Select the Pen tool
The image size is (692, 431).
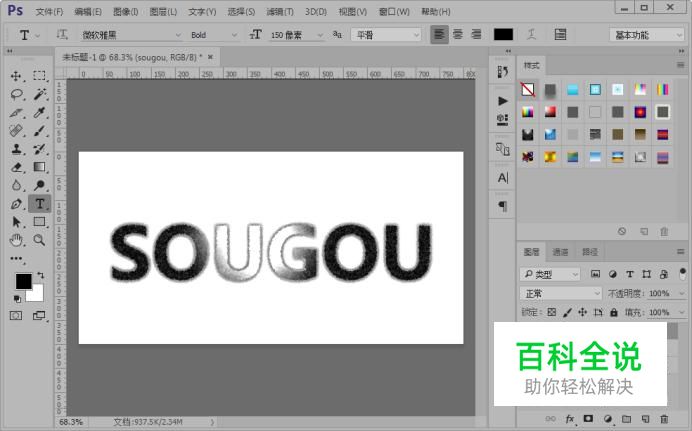pyautogui.click(x=16, y=204)
